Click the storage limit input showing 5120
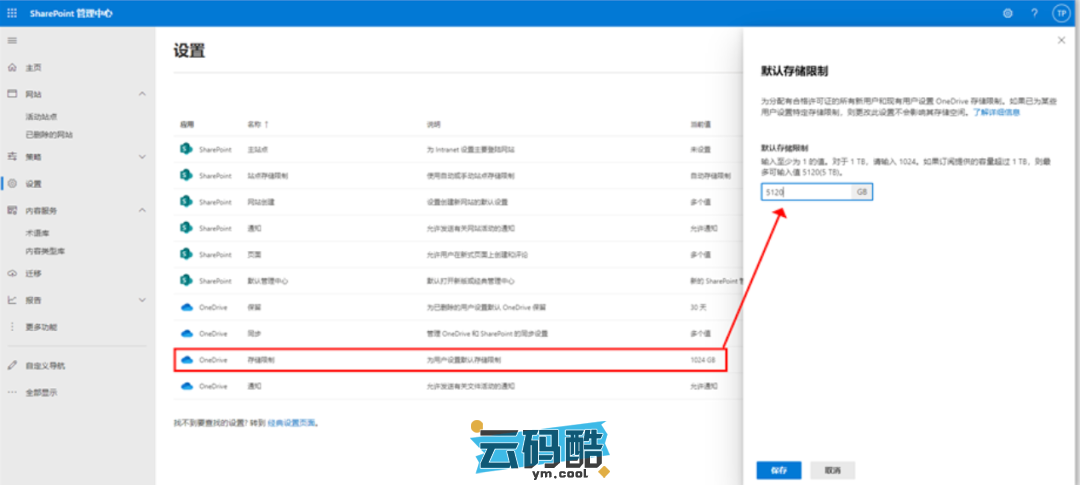Image resolution: width=1080 pixels, height=485 pixels. coord(805,191)
